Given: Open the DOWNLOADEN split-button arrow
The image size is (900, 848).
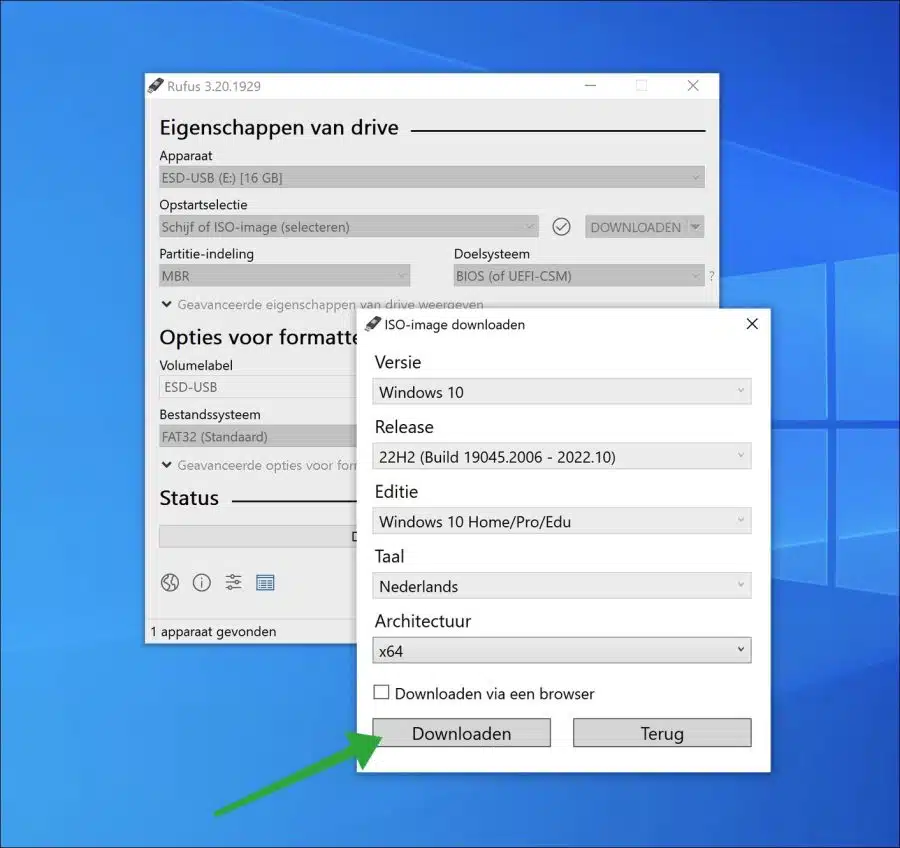Looking at the screenshot, I should pyautogui.click(x=696, y=227).
